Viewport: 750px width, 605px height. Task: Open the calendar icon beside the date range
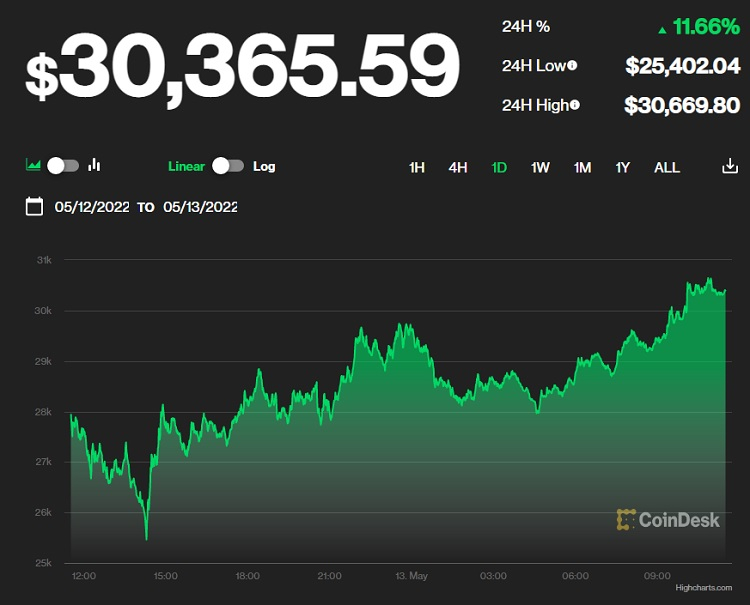34,207
